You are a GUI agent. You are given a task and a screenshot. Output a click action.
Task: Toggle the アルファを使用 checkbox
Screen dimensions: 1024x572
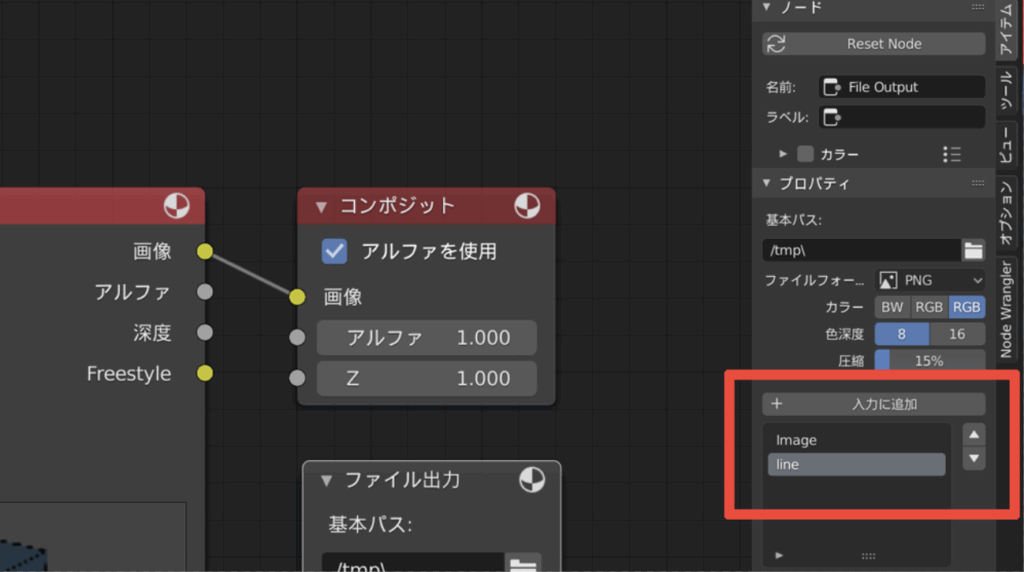tap(335, 251)
